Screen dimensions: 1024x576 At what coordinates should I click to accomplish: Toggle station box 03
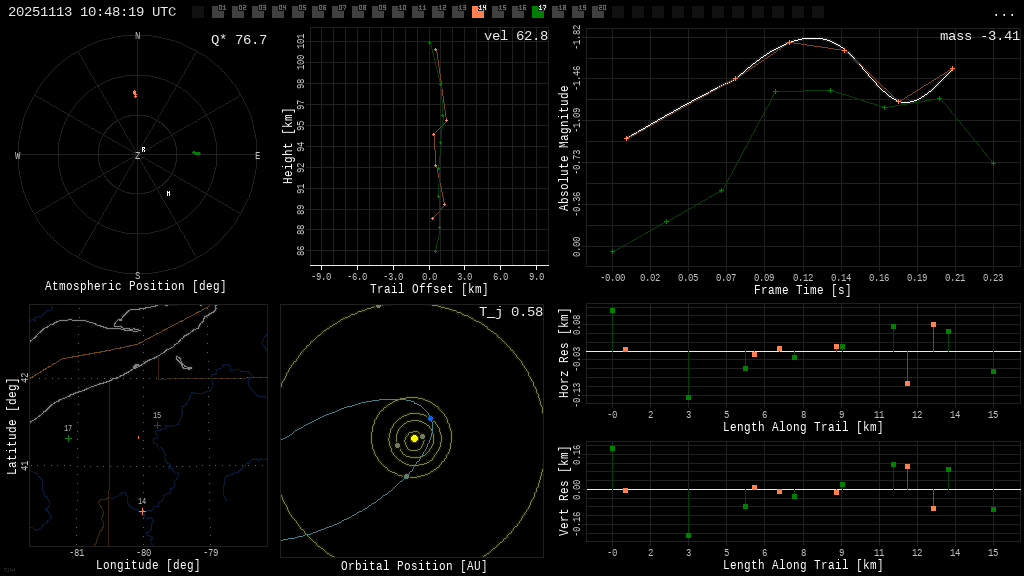pyautogui.click(x=258, y=12)
